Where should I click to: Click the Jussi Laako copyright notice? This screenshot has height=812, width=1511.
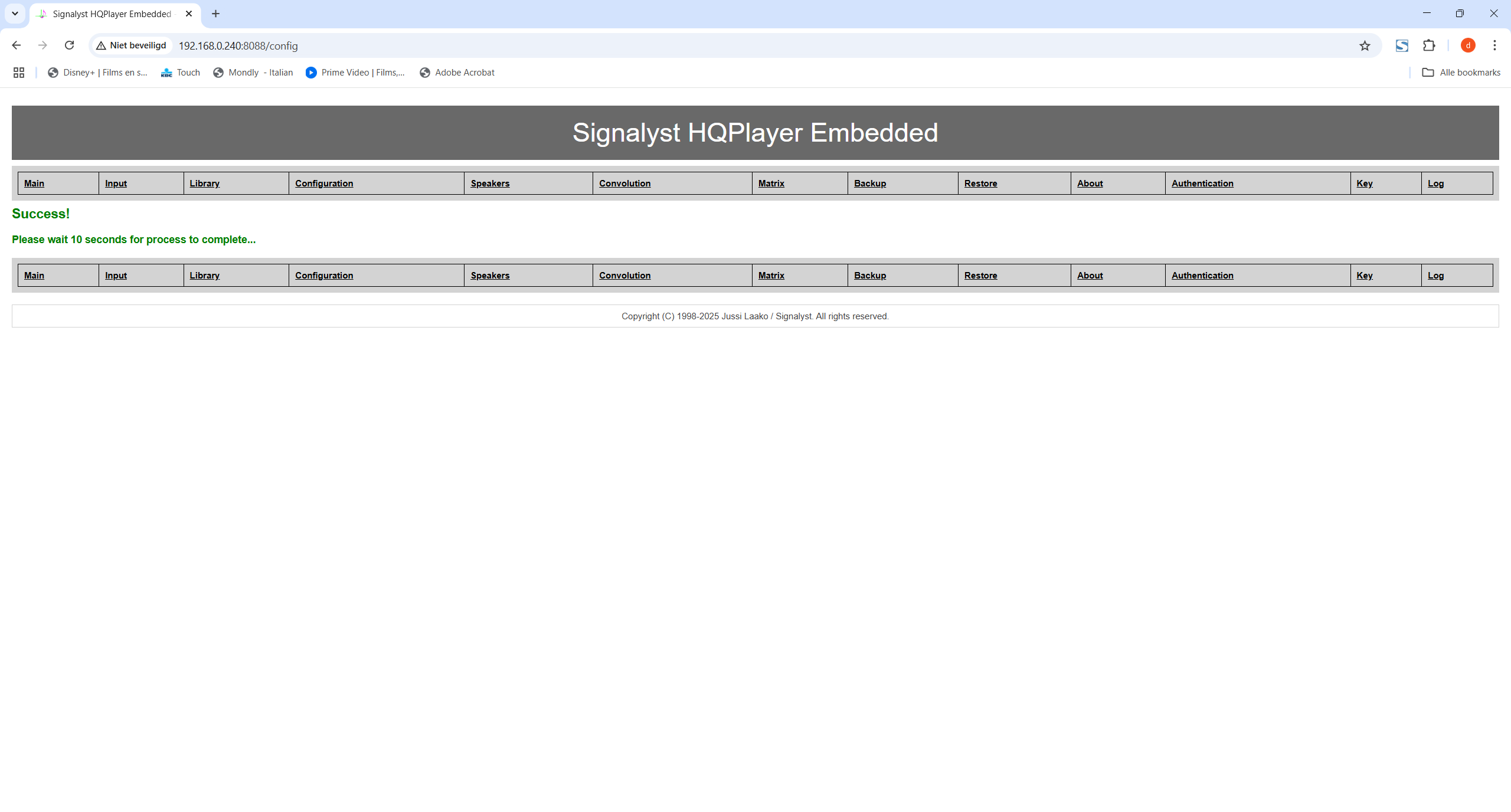point(755,316)
